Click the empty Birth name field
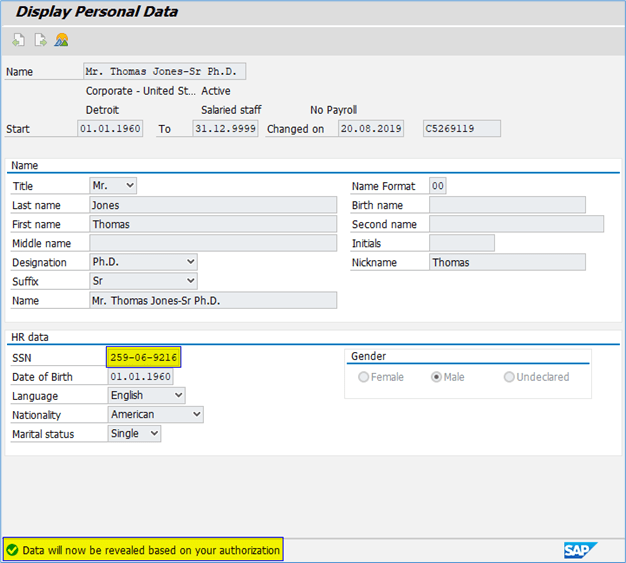Screen dimensions: 626x563 point(507,205)
